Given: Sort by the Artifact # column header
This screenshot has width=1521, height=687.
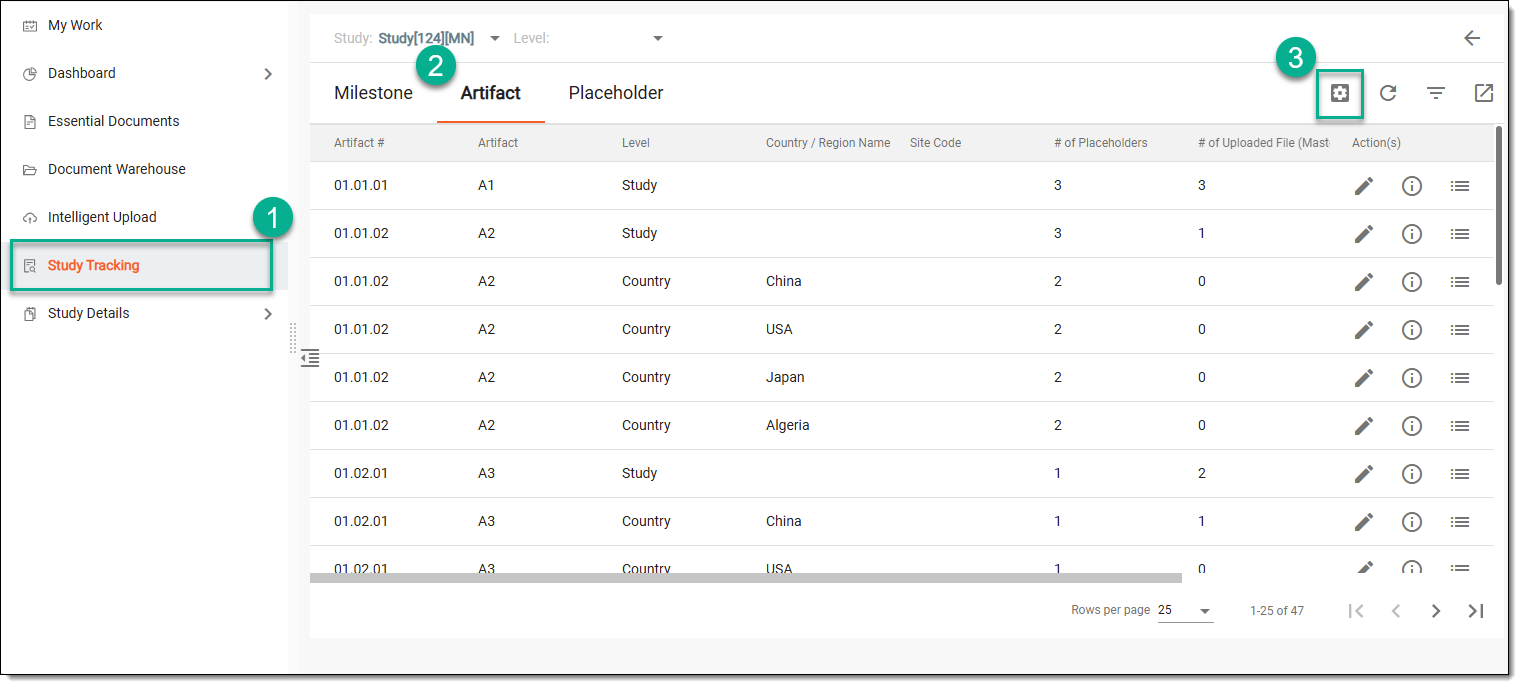Looking at the screenshot, I should tap(359, 143).
